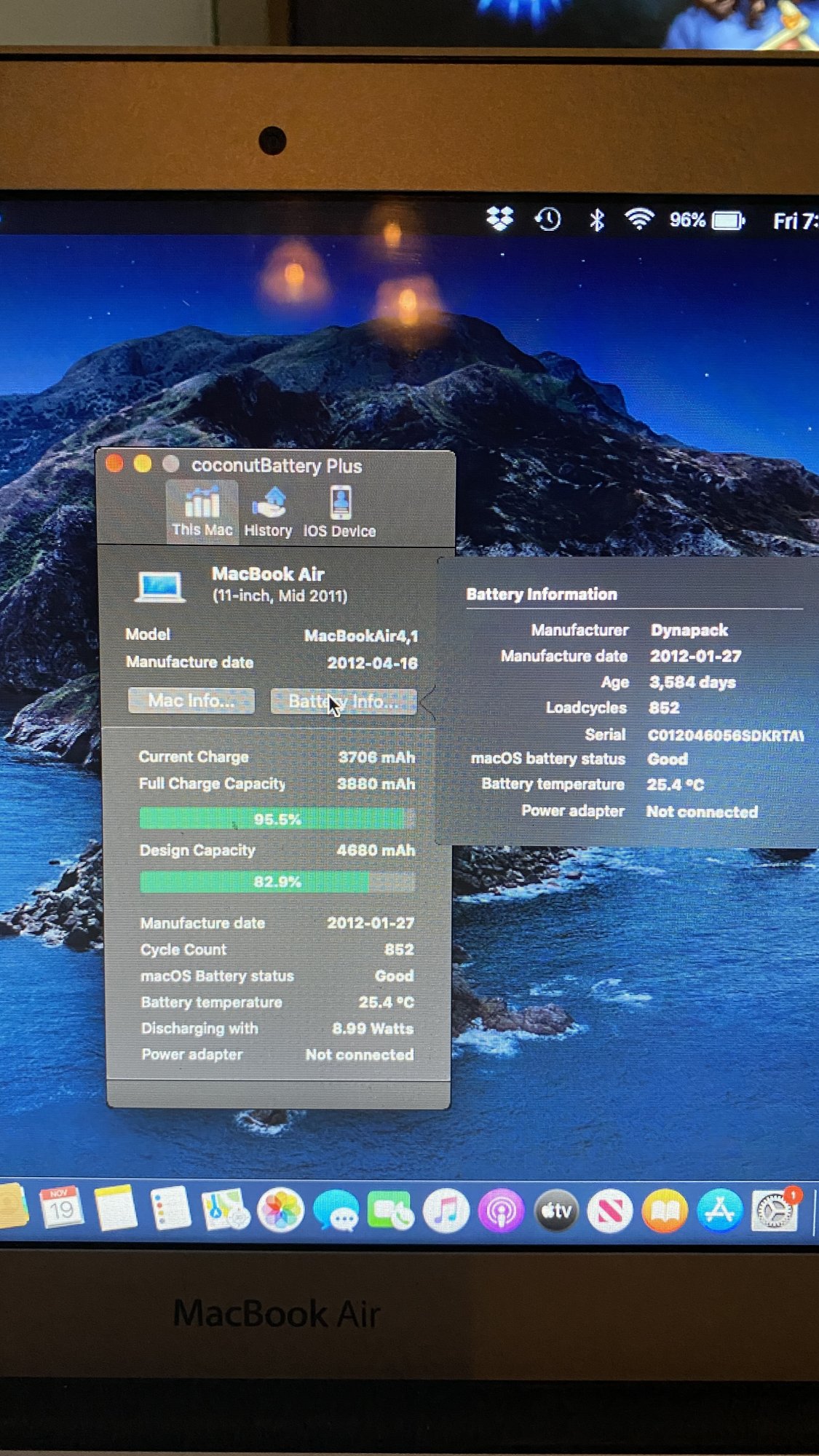Select the Dynapack manufacturer value
Viewport: 819px width, 1456px height.
click(x=689, y=630)
